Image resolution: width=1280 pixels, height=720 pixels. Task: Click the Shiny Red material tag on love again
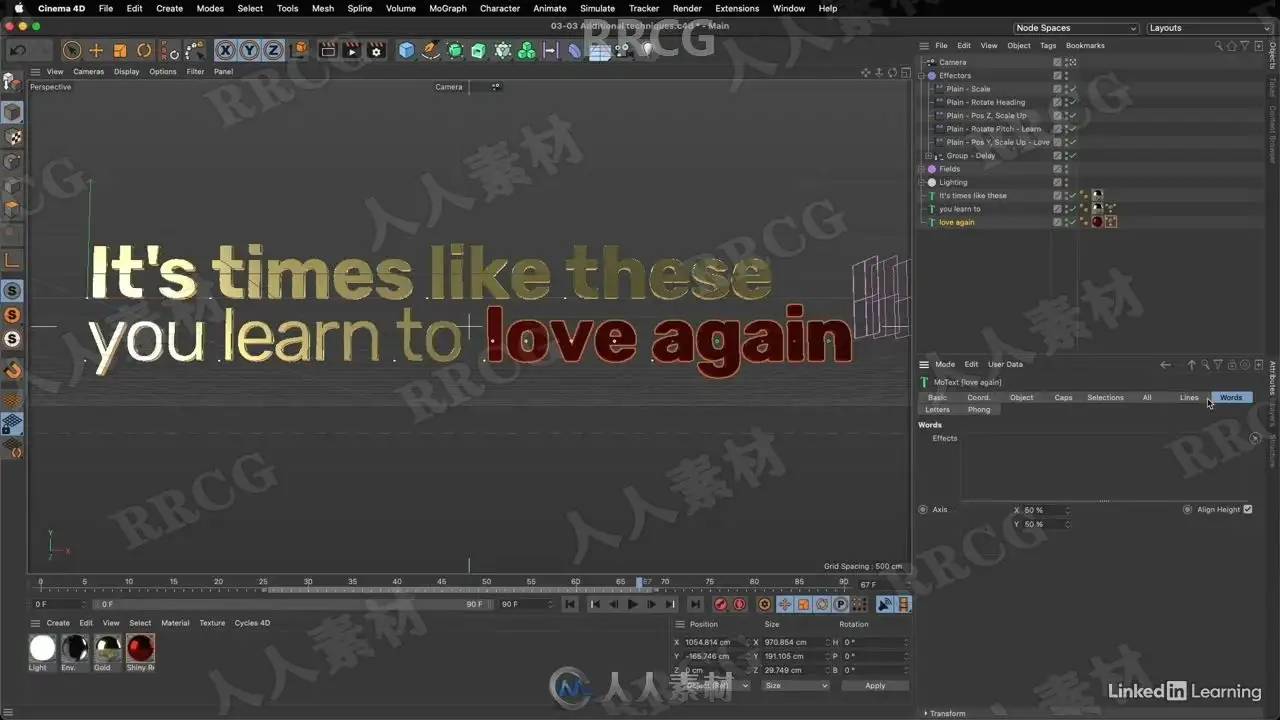click(1097, 222)
